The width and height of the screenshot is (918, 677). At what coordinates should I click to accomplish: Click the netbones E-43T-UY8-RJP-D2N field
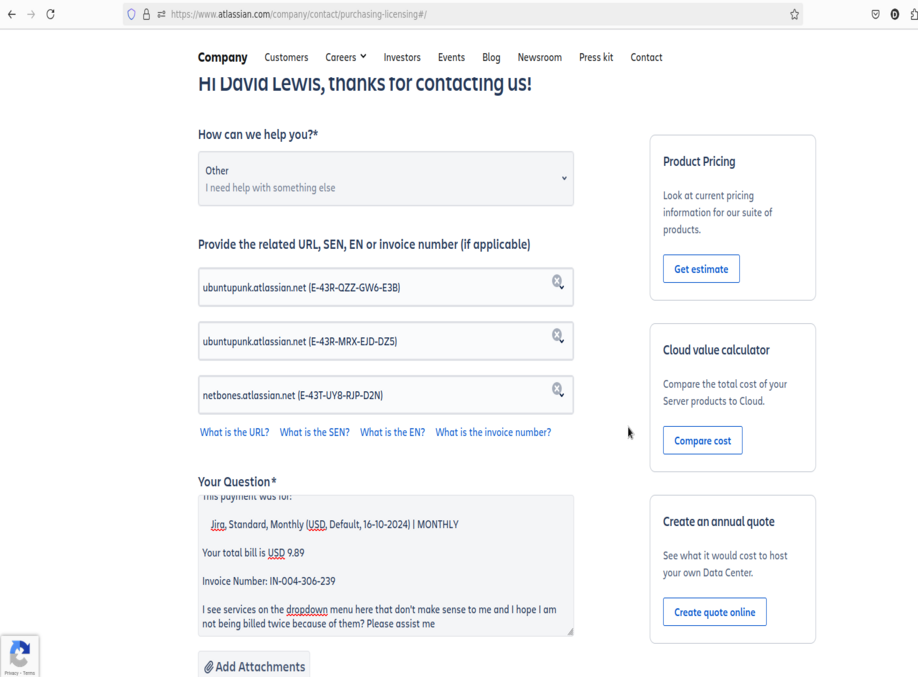[x=386, y=395]
